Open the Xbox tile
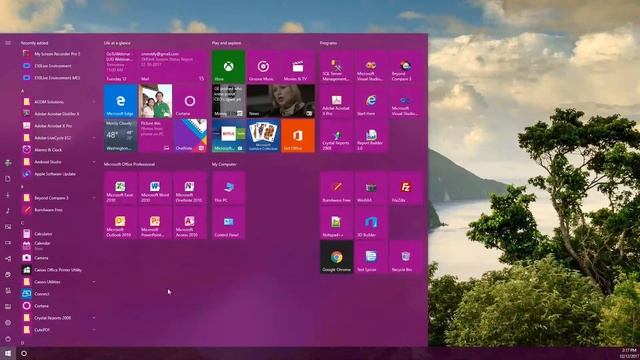640x360 pixels. pos(229,67)
